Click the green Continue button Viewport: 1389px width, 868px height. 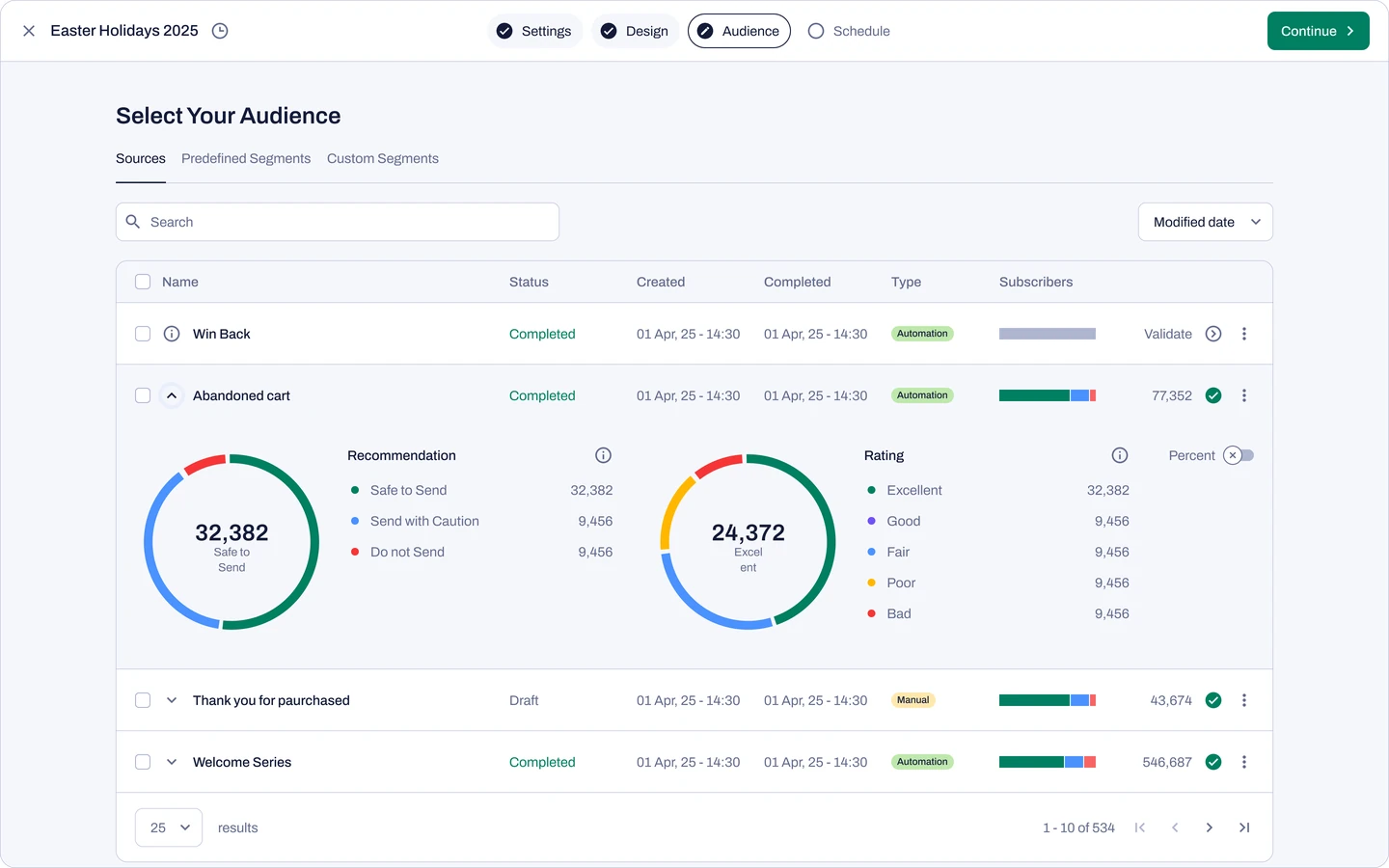(x=1319, y=31)
